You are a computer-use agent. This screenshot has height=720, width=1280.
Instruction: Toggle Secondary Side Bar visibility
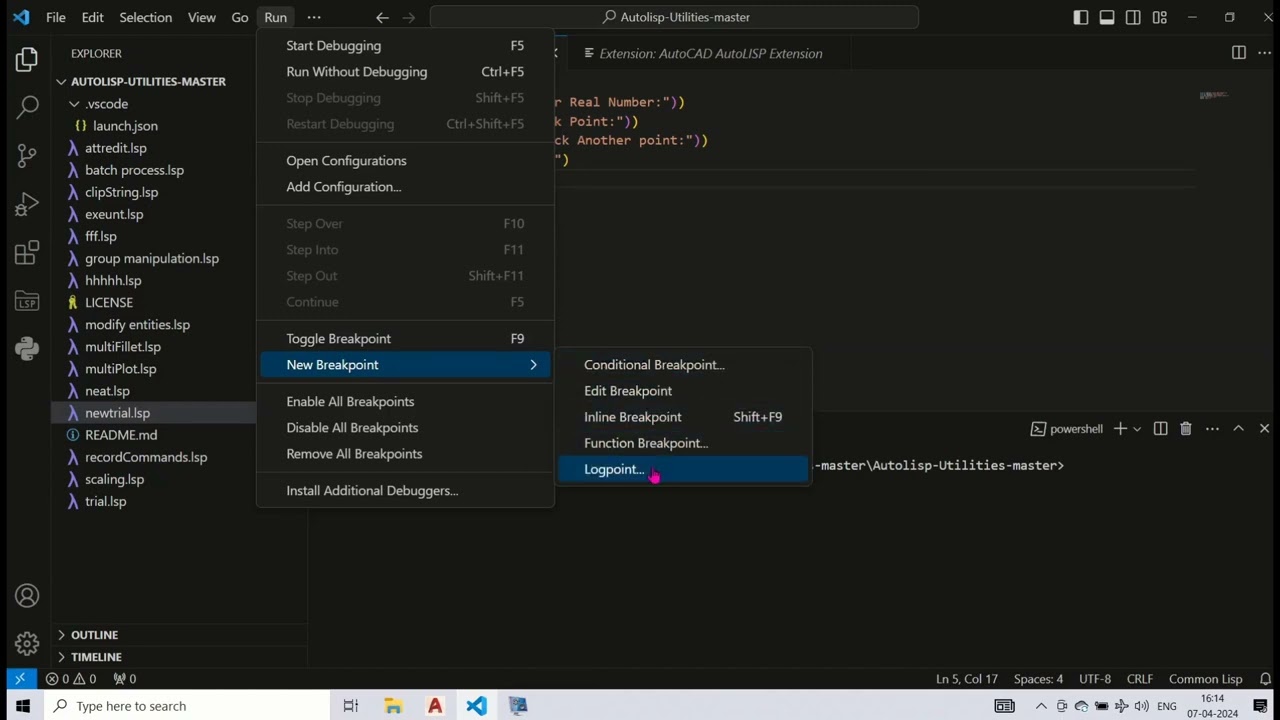(1133, 17)
